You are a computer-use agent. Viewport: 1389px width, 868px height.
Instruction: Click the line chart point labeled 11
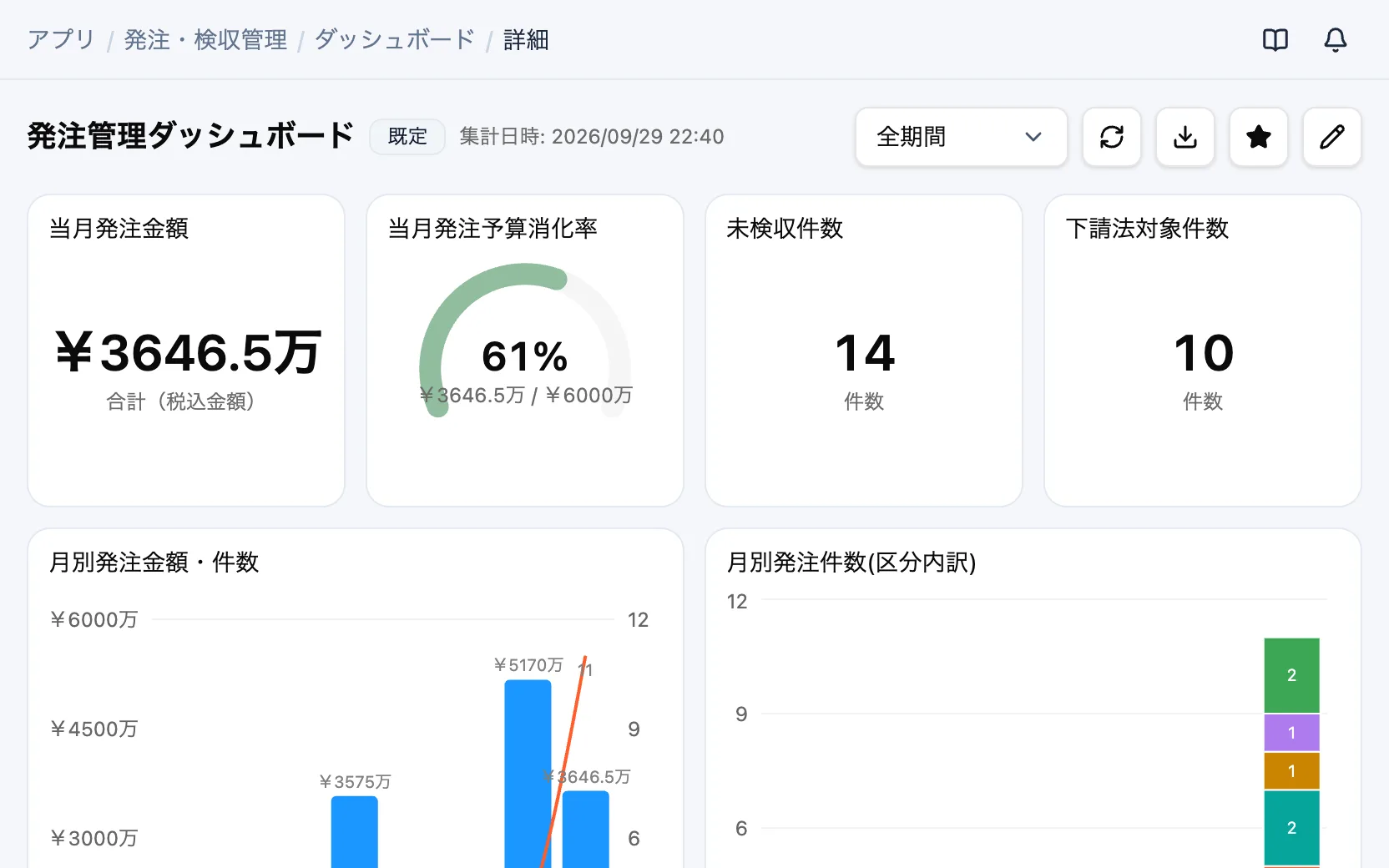(585, 659)
